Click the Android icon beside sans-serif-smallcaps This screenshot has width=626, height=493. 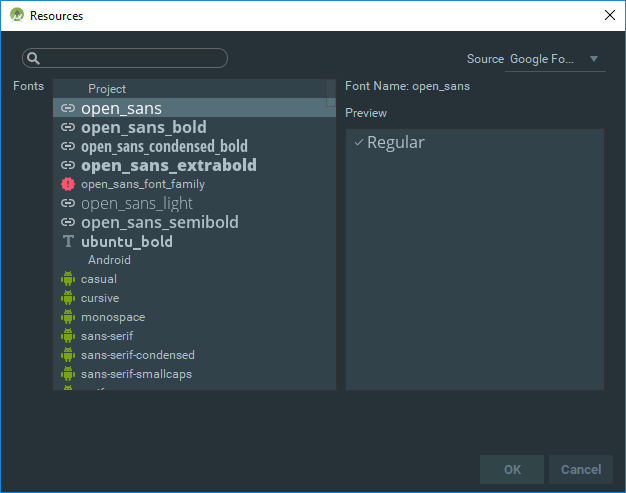[68, 374]
